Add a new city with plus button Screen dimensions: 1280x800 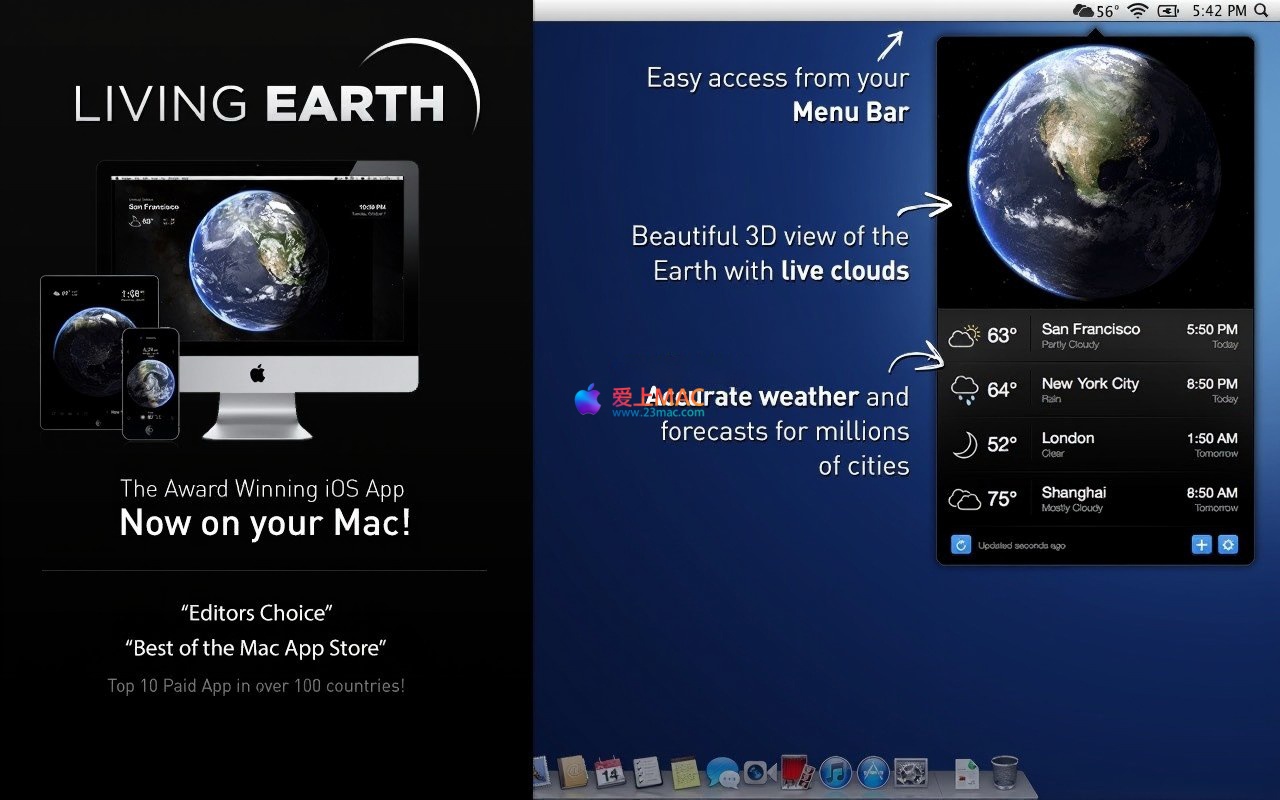pos(1201,545)
